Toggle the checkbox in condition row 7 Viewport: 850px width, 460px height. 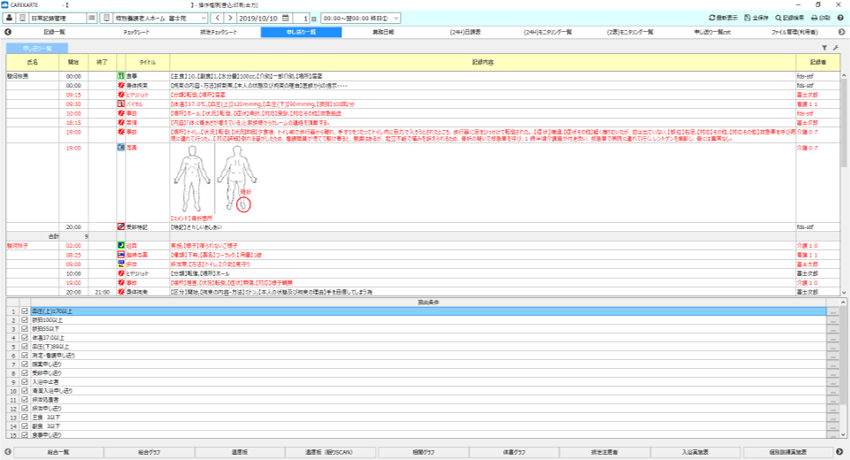[x=24, y=364]
